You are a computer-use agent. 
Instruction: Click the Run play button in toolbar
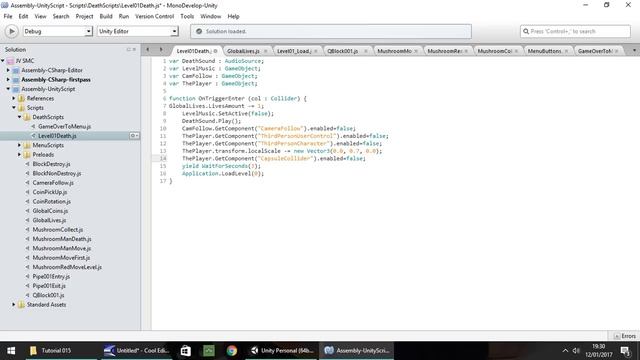11,31
